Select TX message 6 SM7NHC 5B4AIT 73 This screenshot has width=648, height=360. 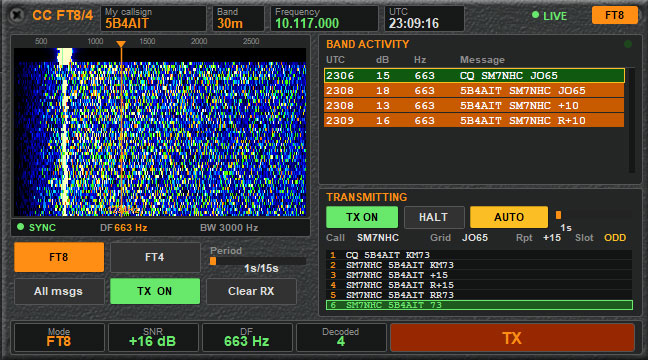[479, 305]
